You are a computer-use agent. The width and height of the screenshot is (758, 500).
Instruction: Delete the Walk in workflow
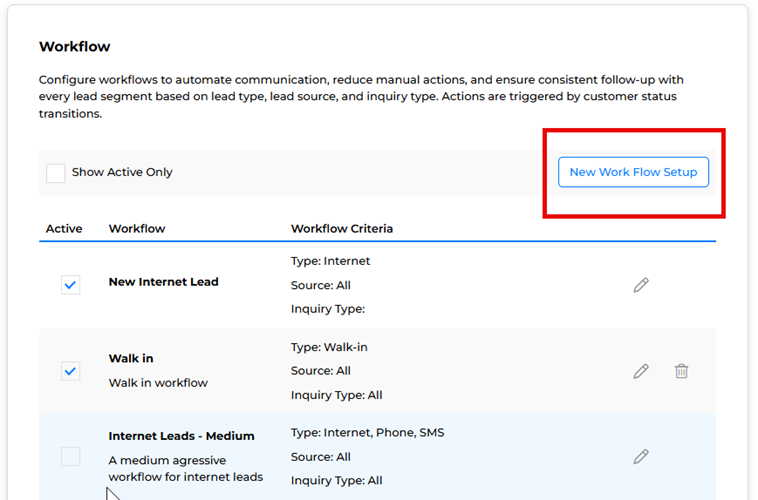(682, 371)
